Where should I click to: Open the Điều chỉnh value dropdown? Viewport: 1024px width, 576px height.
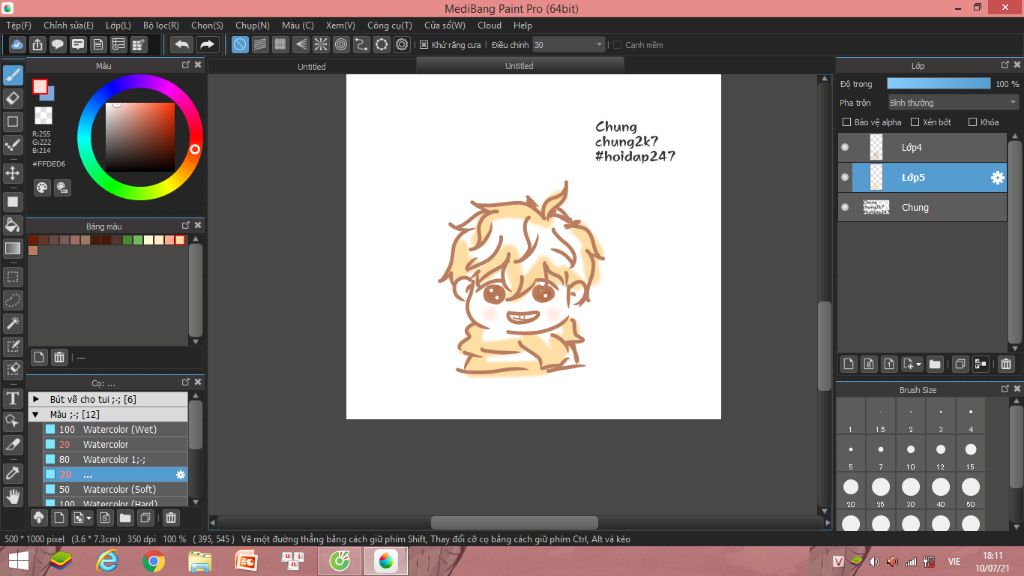tap(568, 44)
